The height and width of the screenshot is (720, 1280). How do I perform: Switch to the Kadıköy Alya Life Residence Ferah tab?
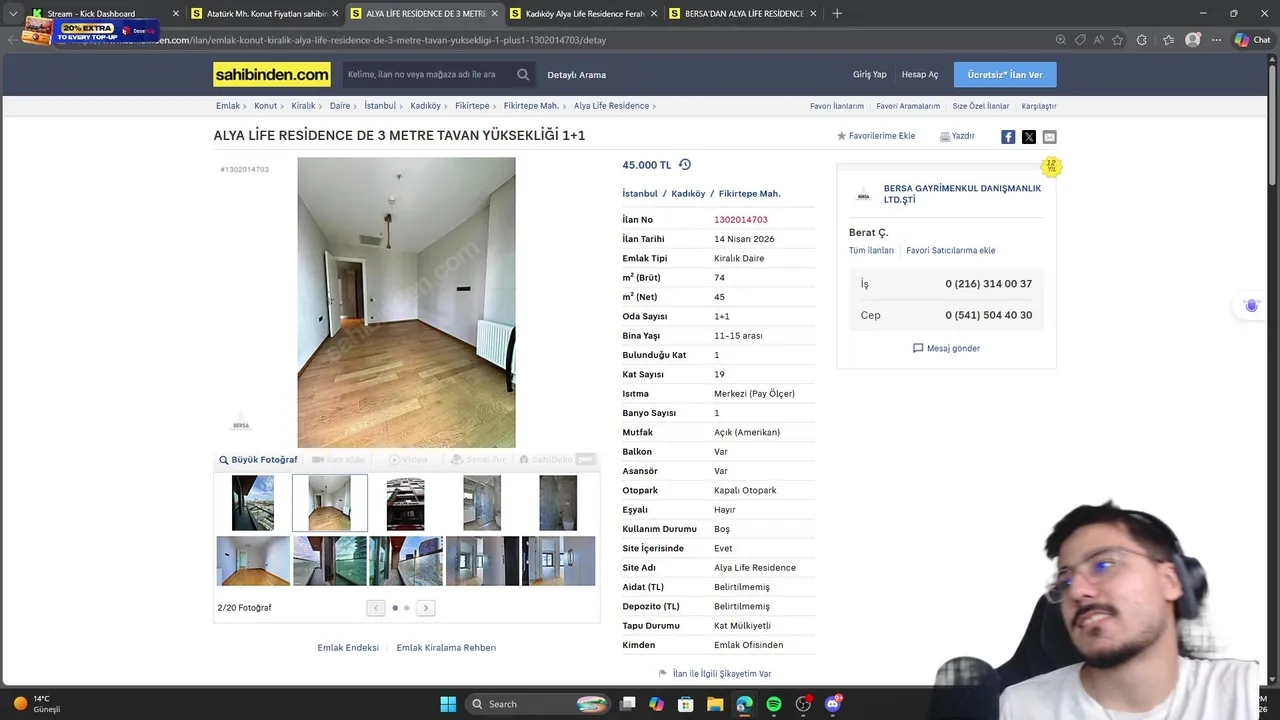tap(585, 14)
